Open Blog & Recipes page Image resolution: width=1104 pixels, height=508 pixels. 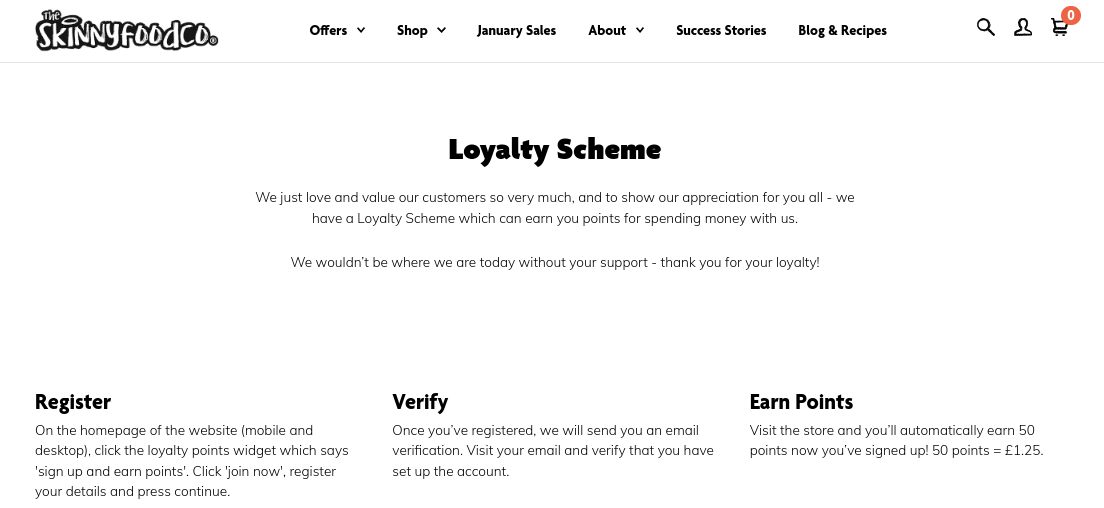(842, 30)
